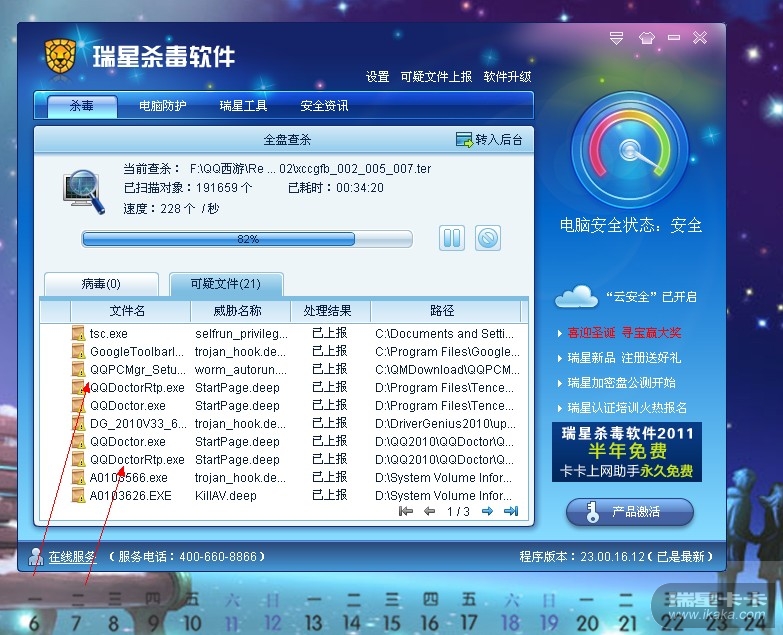The image size is (783, 635).
Task: Open 瑞星加密盘公测开始 news link
Action: 621,382
